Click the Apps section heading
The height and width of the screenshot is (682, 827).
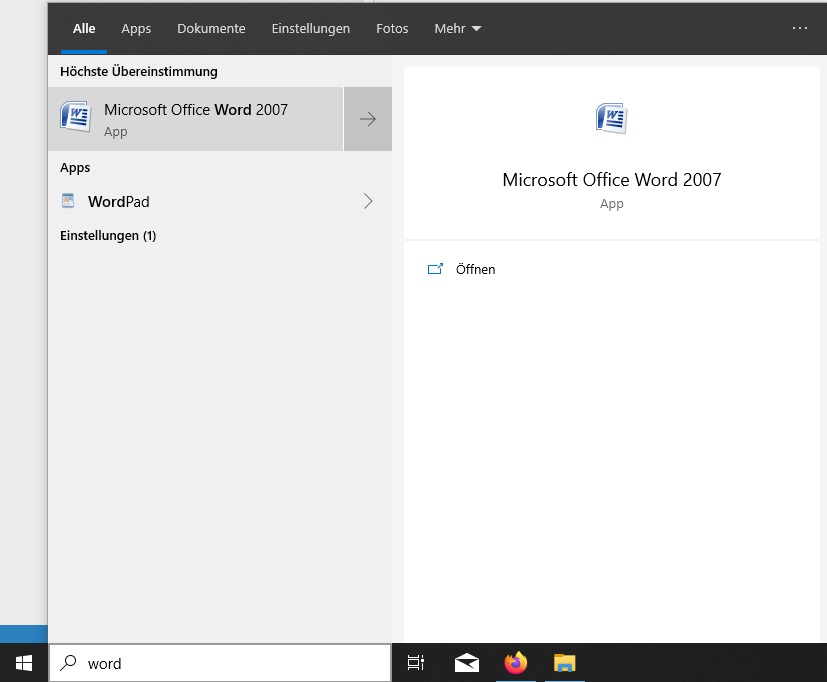coord(75,168)
